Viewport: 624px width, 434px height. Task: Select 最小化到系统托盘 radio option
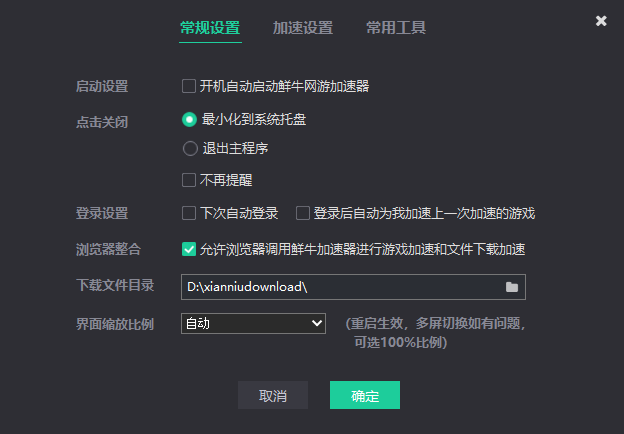click(x=189, y=119)
